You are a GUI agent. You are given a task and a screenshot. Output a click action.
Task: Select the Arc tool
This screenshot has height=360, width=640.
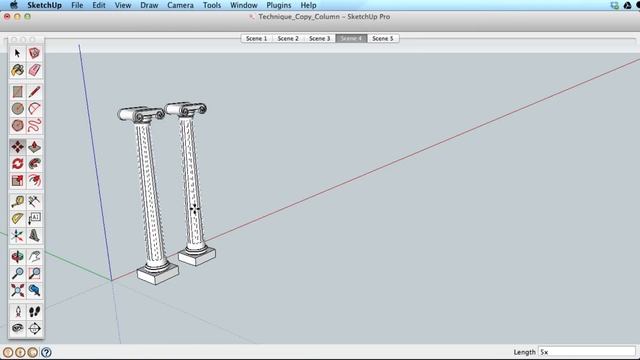pos(34,109)
